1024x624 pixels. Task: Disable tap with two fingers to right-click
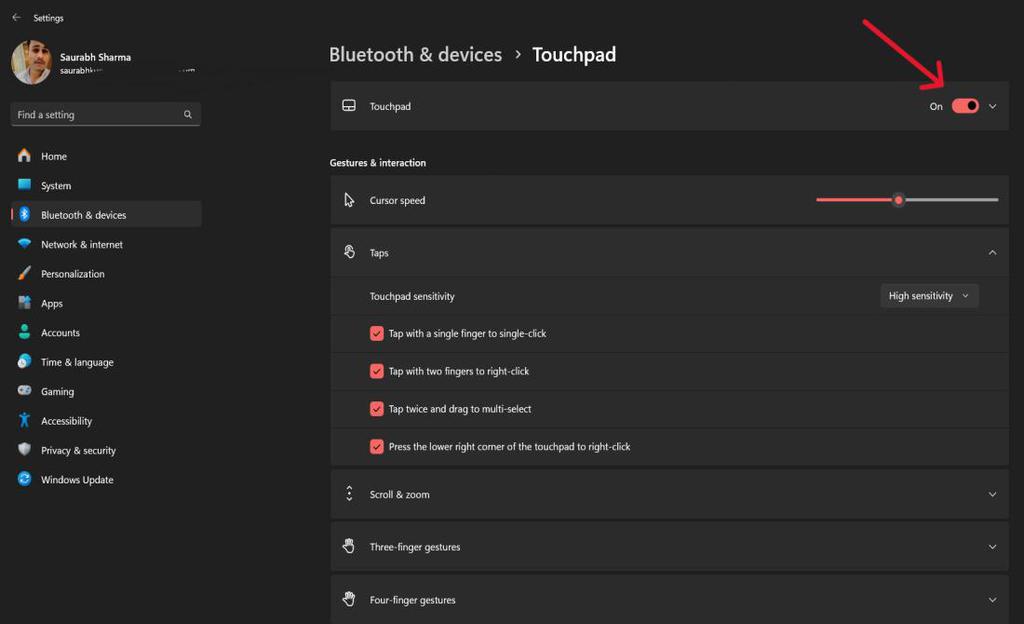point(377,371)
